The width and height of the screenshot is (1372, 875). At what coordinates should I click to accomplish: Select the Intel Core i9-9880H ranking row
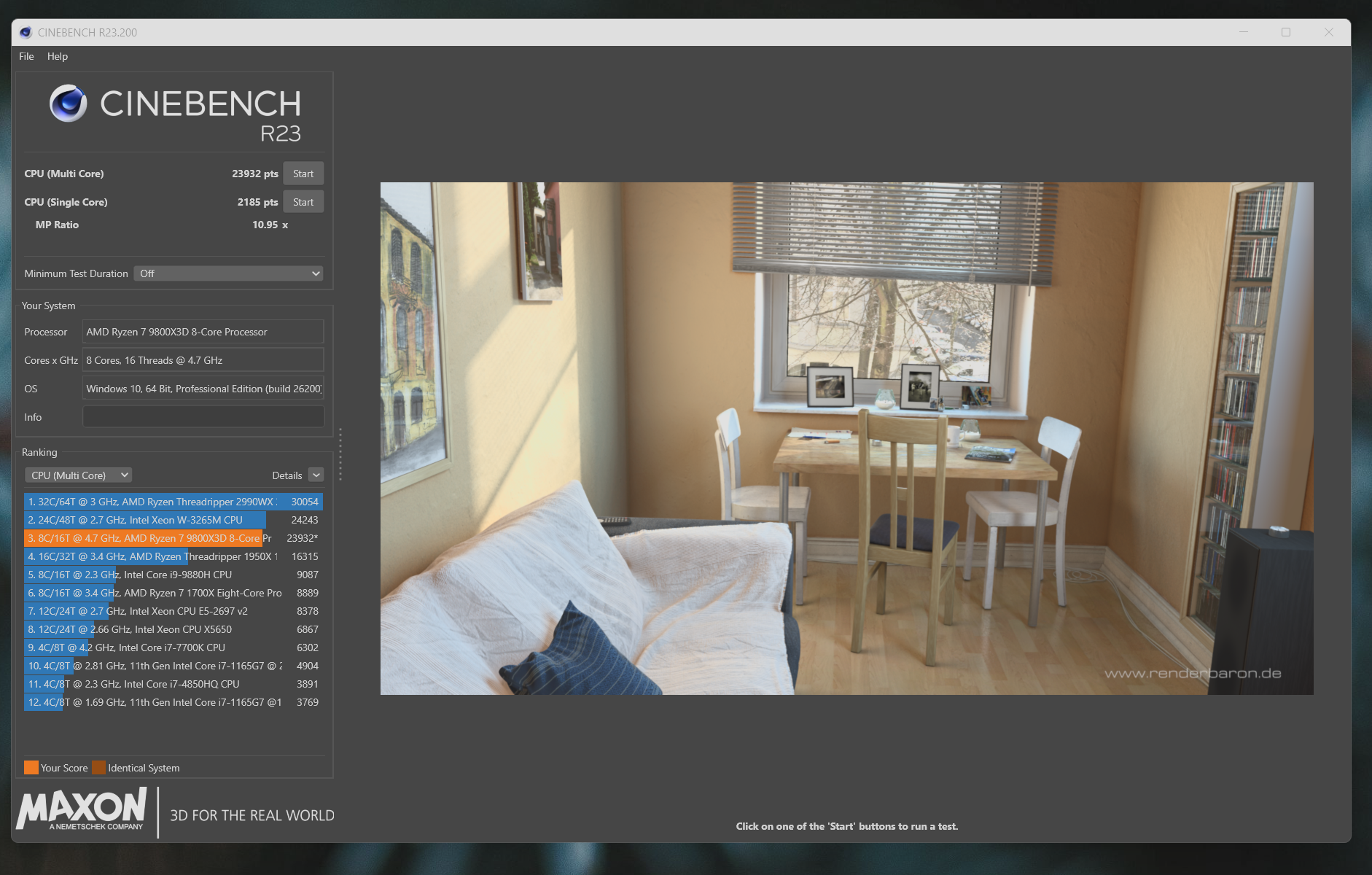(174, 575)
